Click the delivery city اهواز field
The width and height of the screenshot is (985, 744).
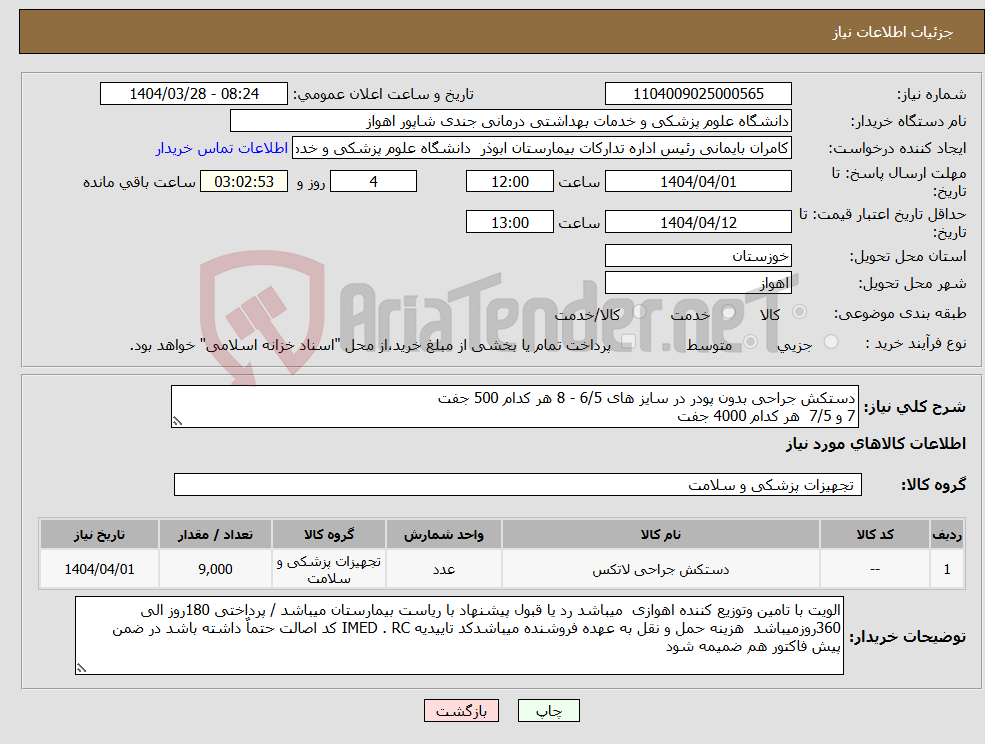coord(698,283)
